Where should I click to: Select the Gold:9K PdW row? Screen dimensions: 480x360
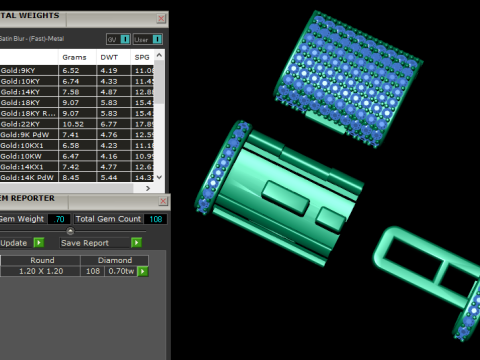click(x=77, y=135)
